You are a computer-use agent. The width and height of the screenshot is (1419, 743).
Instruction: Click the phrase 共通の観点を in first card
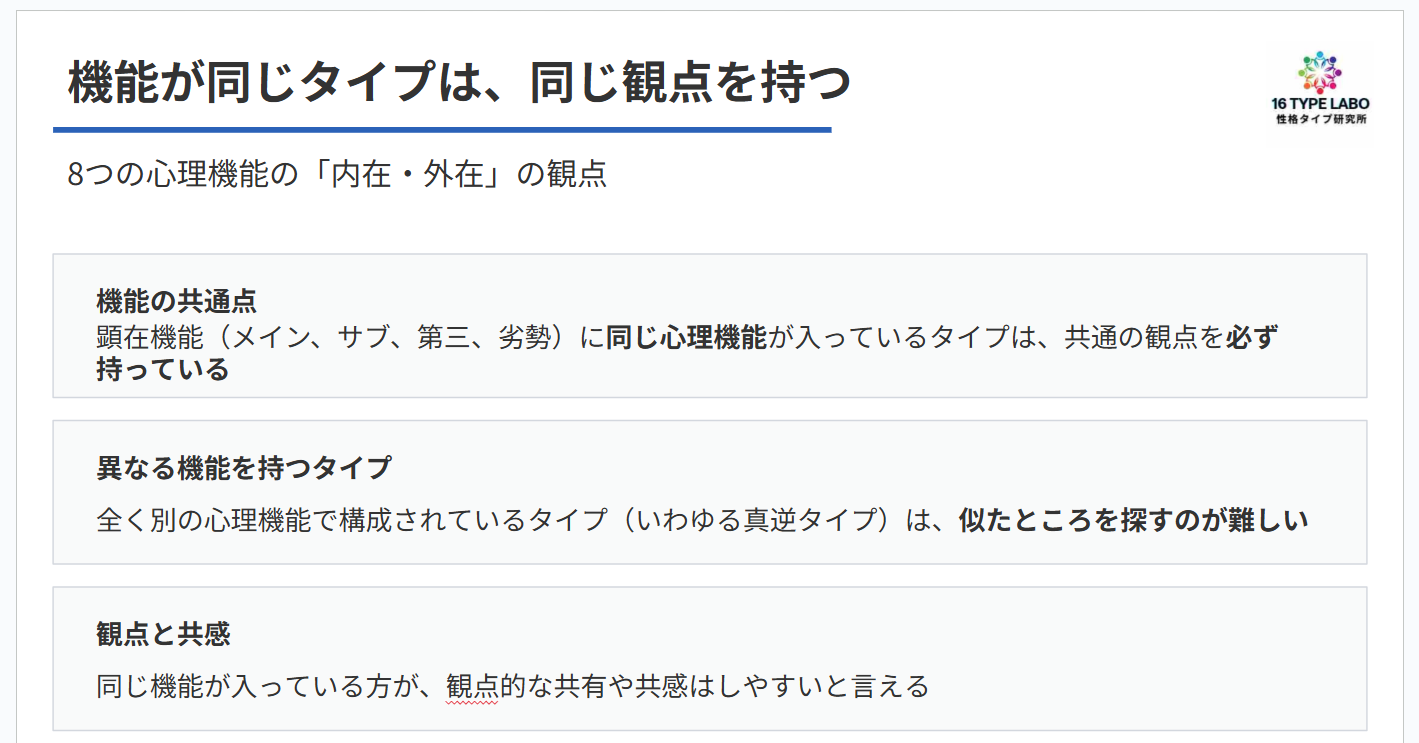1144,336
